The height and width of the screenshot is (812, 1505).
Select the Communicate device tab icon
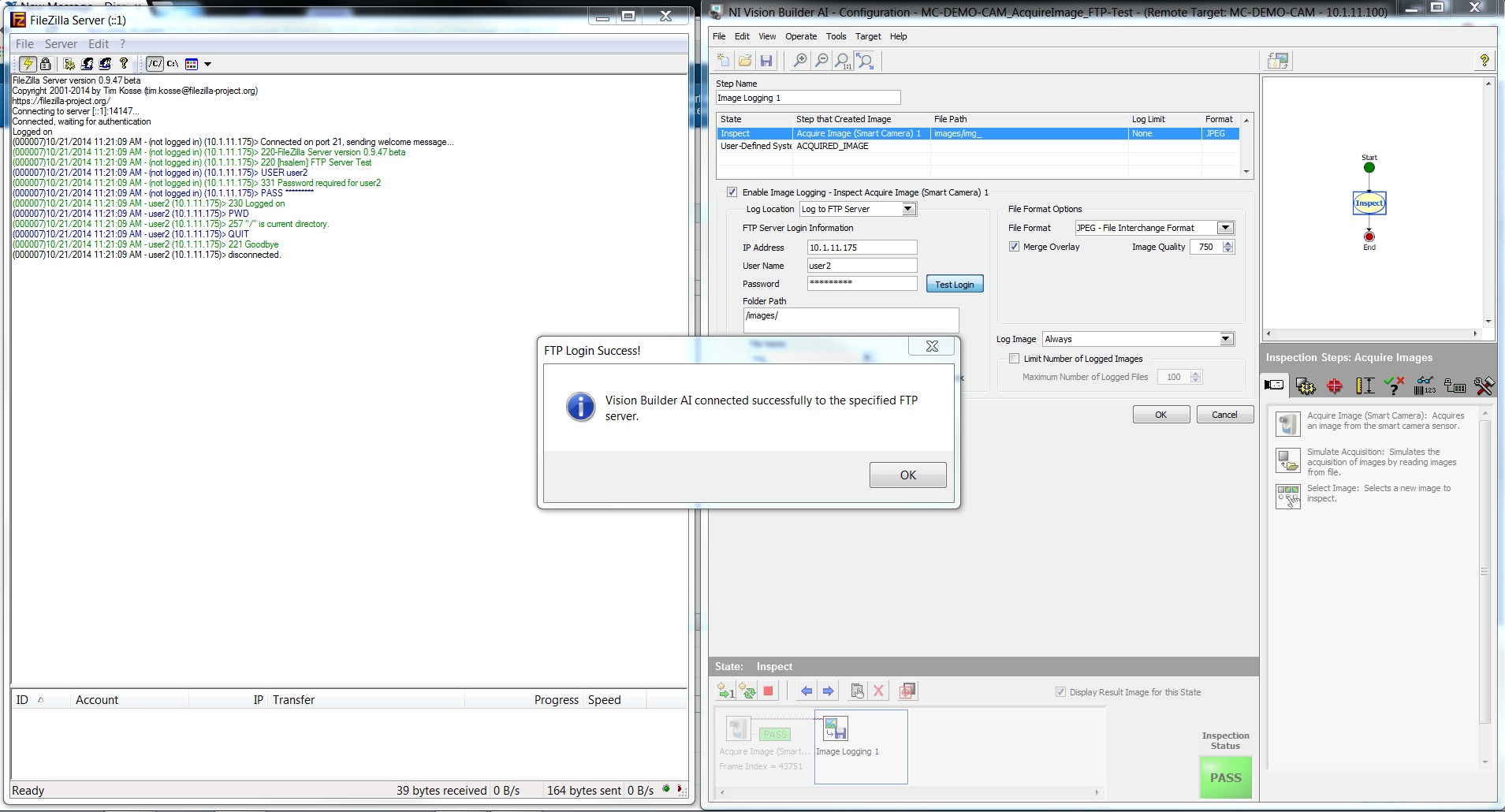pyautogui.click(x=1455, y=386)
